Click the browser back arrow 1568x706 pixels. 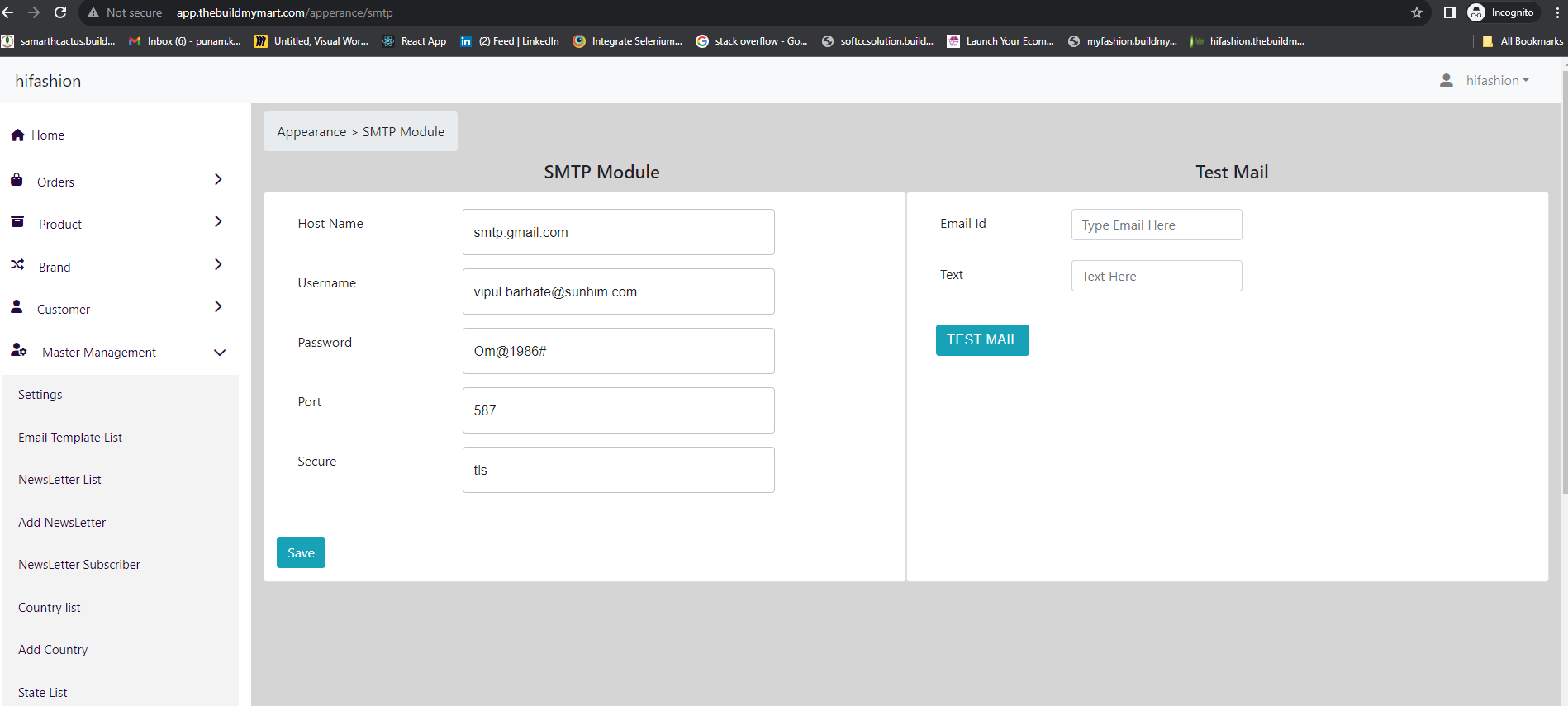click(x=8, y=12)
